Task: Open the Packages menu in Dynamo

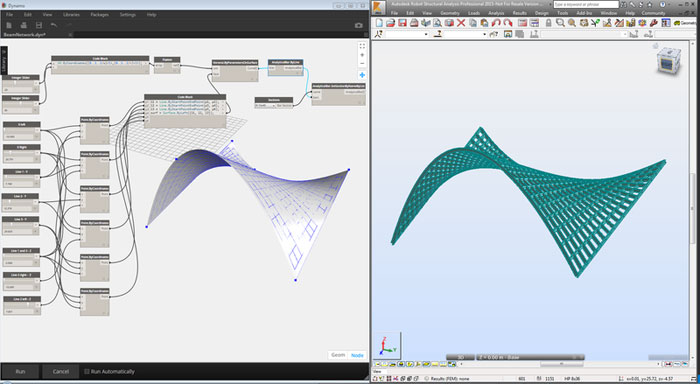Action: click(x=100, y=15)
